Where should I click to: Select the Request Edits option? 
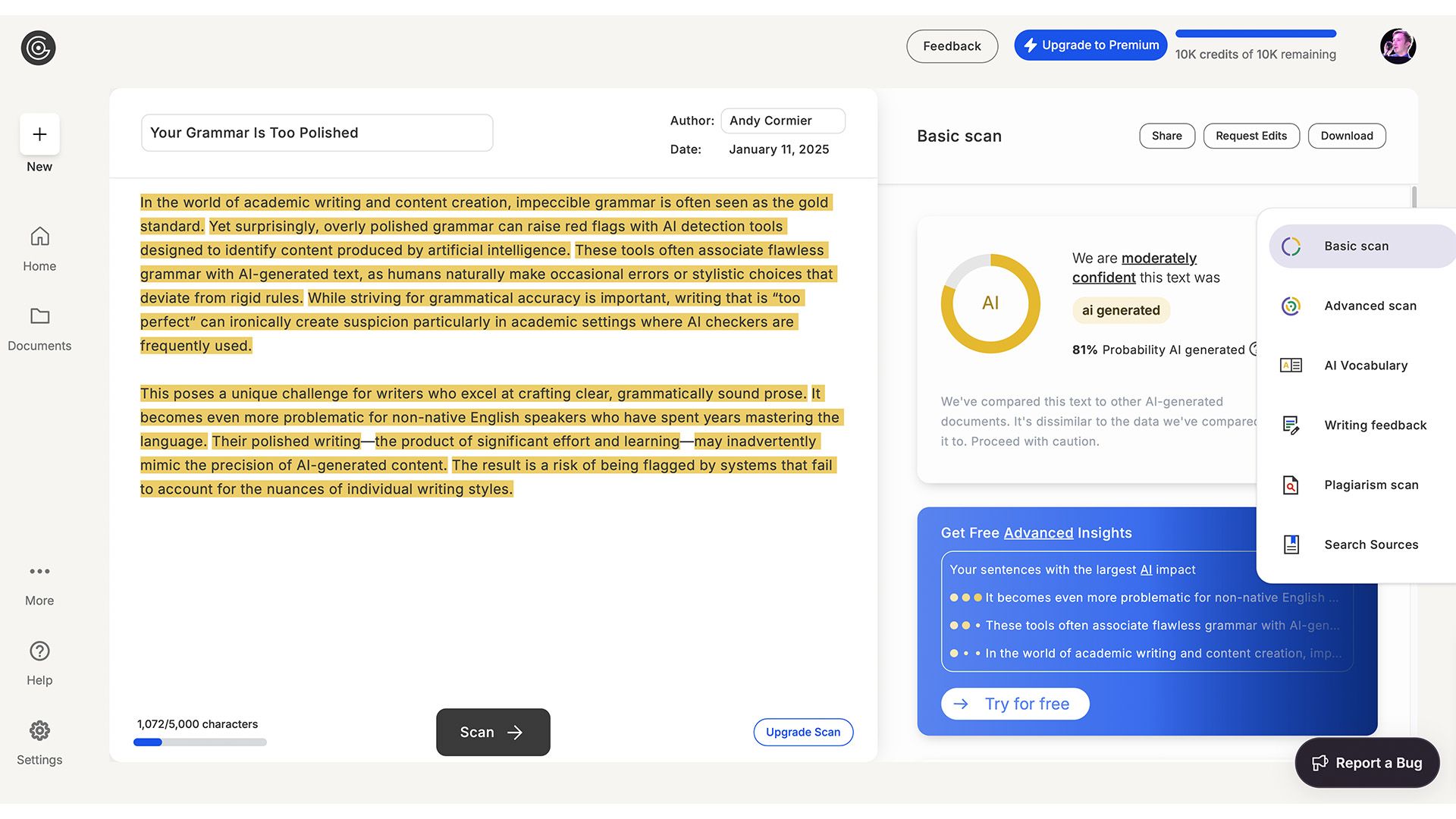click(1251, 135)
